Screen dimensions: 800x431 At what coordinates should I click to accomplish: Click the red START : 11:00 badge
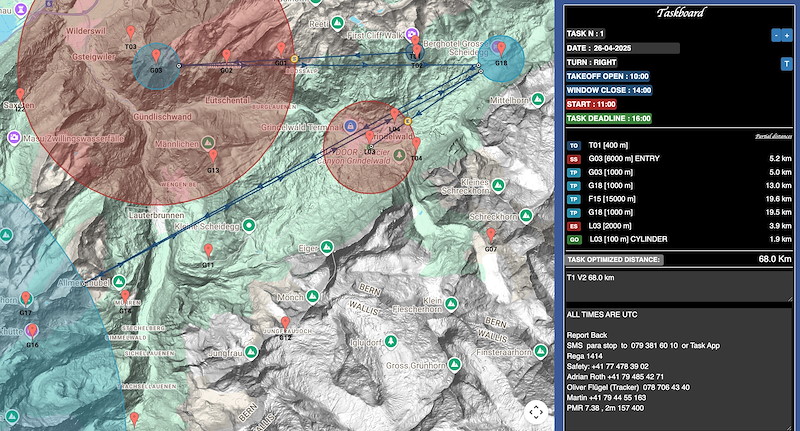tap(591, 104)
